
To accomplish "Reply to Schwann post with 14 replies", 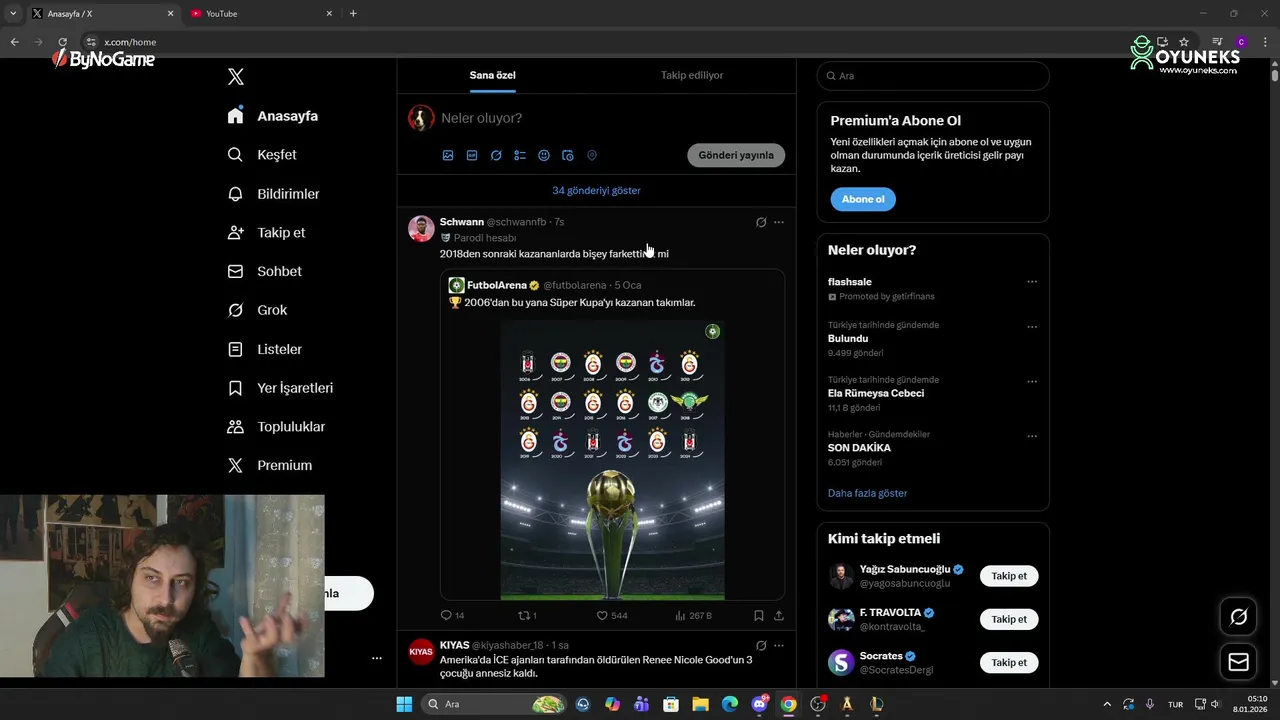I will click(x=452, y=616).
